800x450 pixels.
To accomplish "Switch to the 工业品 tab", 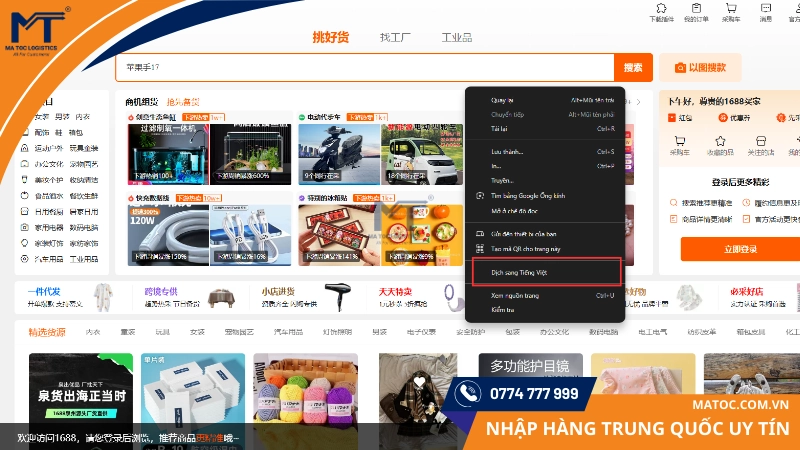I will click(457, 37).
